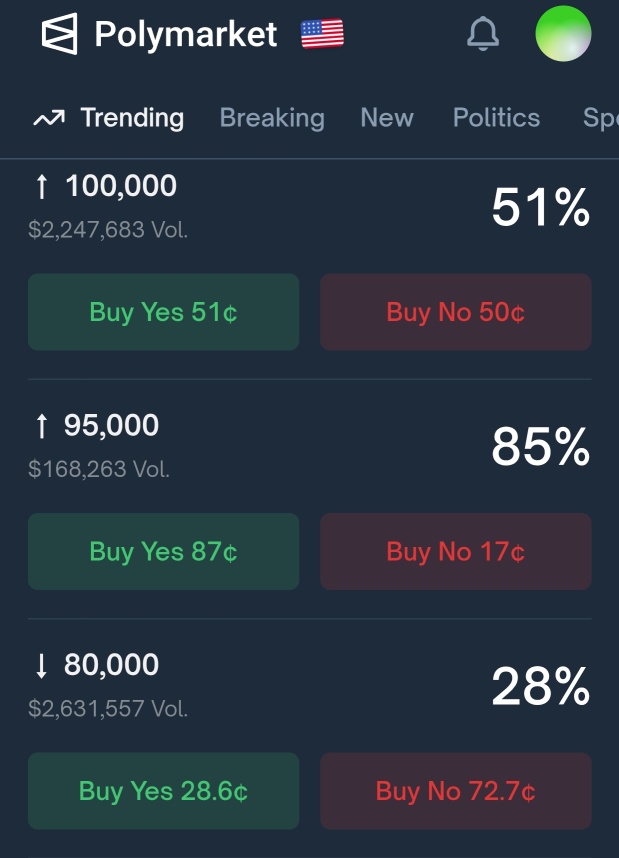Switch to the Breaking tab
This screenshot has height=858, width=619.
click(272, 118)
